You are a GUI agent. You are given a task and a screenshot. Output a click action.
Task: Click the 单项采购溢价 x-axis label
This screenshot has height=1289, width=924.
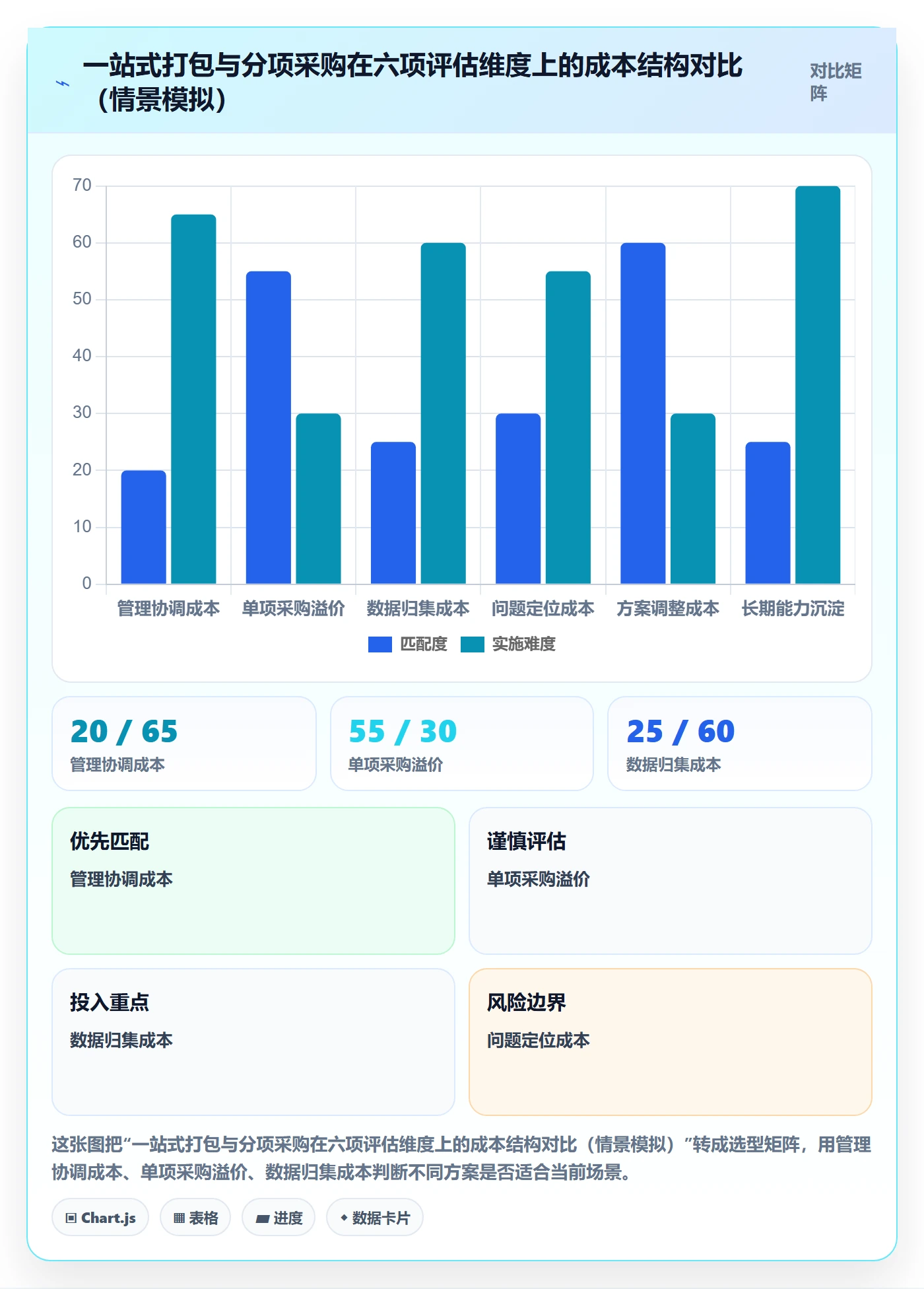[293, 608]
